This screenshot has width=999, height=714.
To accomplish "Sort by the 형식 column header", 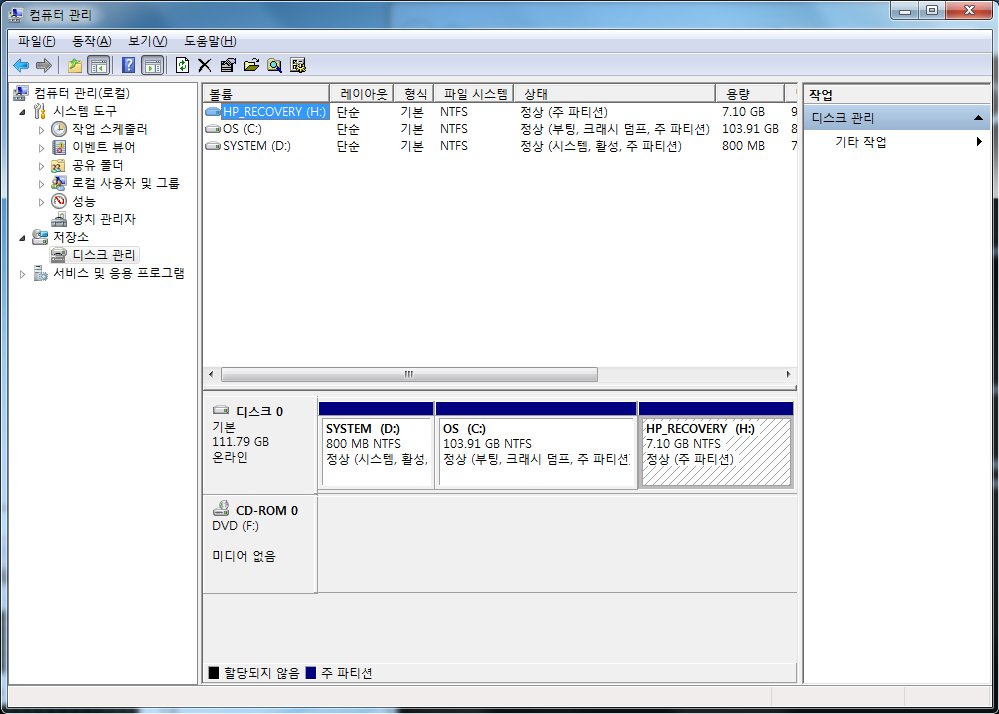I will [414, 94].
